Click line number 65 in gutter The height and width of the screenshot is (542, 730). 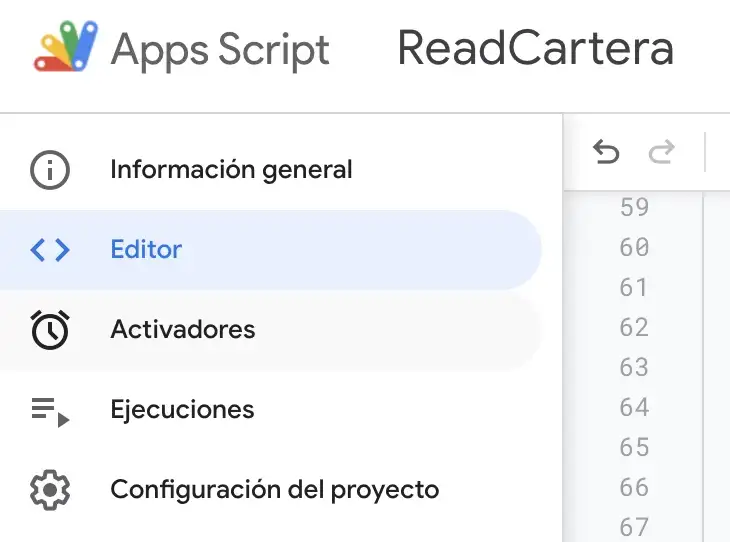click(634, 447)
